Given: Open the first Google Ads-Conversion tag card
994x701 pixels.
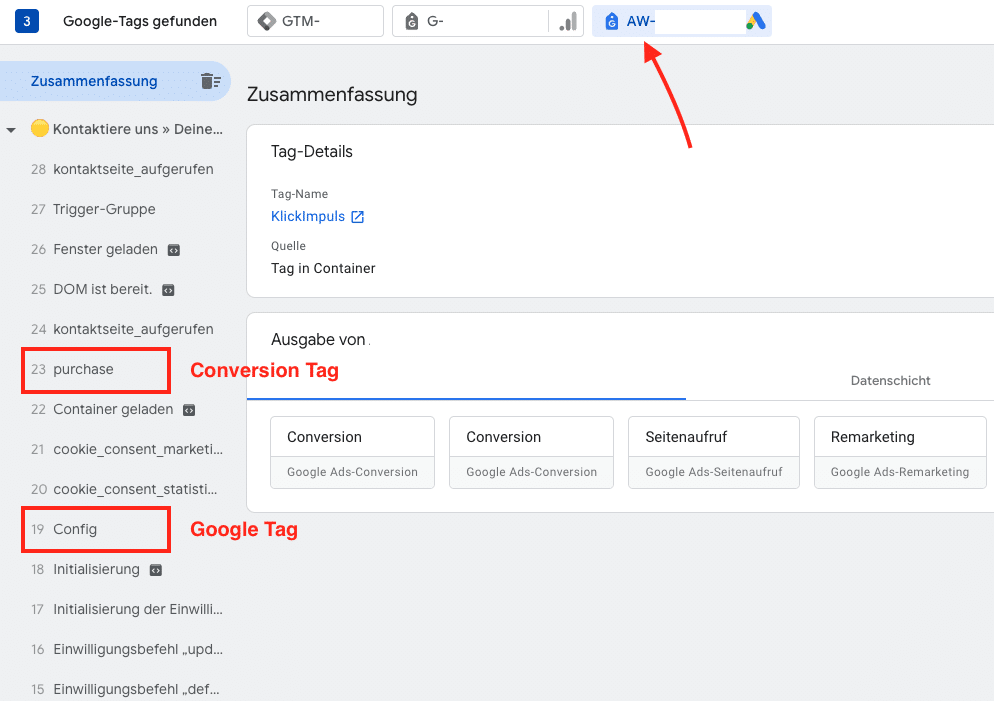Looking at the screenshot, I should click(x=352, y=452).
